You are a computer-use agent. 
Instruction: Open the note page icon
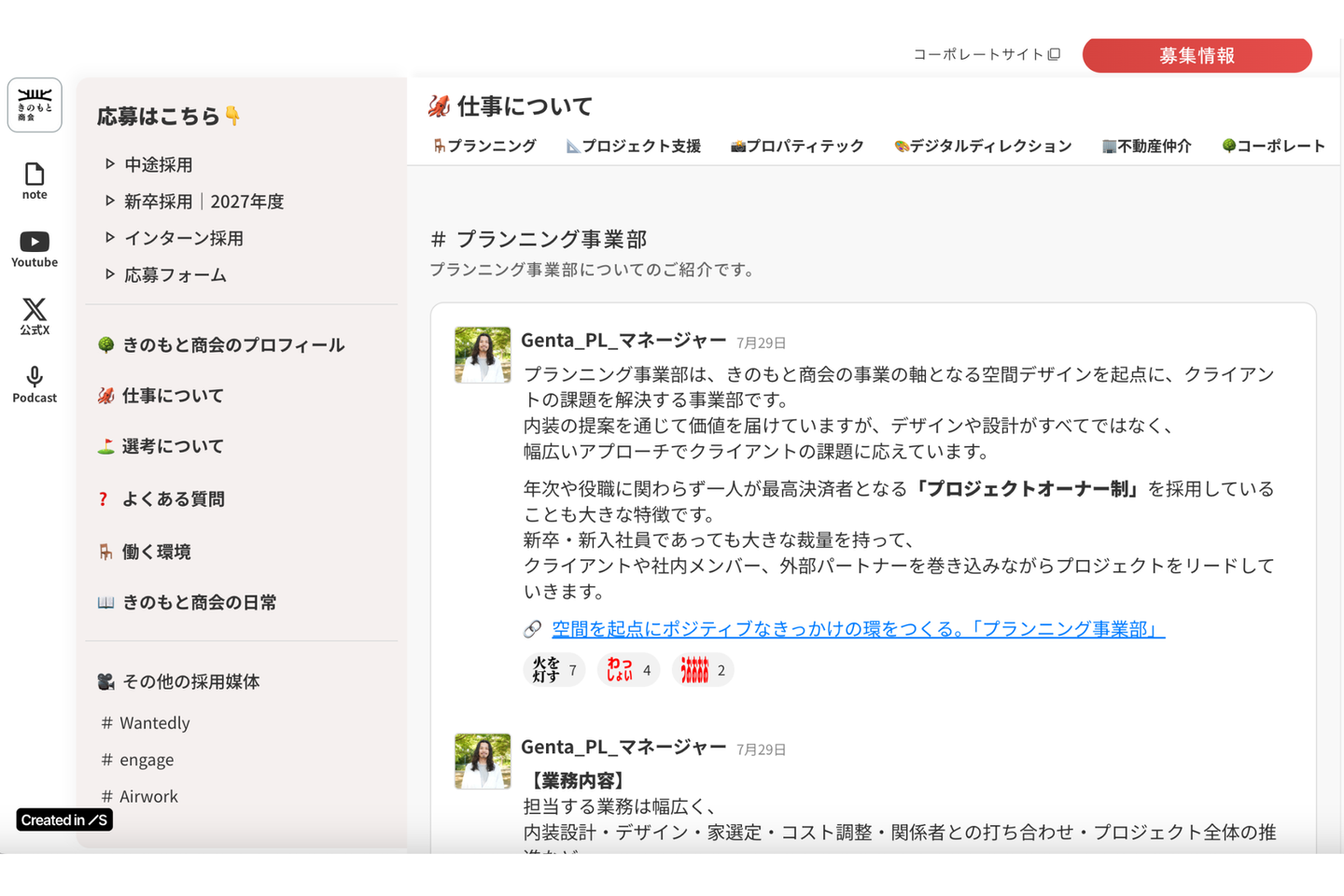click(x=35, y=175)
